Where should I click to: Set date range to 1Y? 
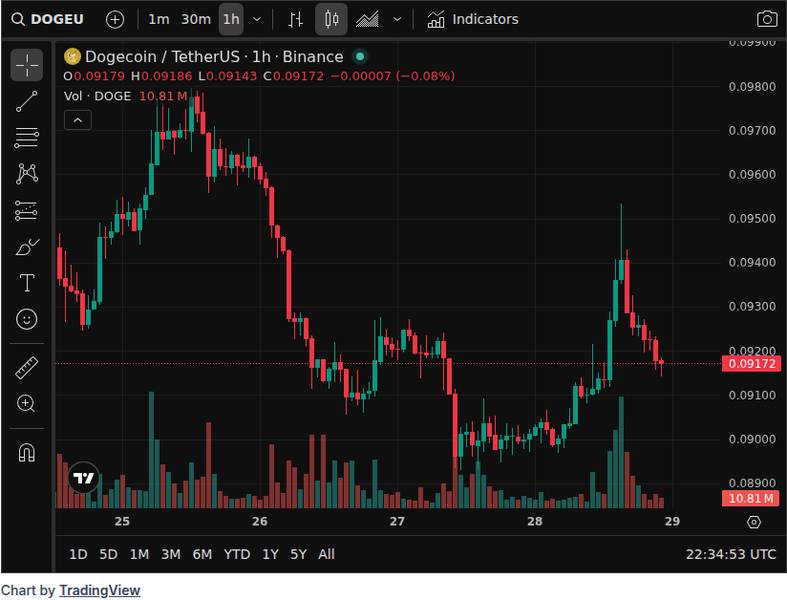pyautogui.click(x=270, y=554)
